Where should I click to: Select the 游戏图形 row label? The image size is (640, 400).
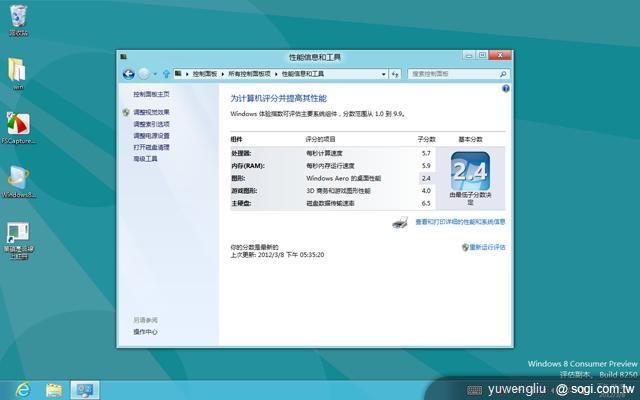[x=244, y=191]
